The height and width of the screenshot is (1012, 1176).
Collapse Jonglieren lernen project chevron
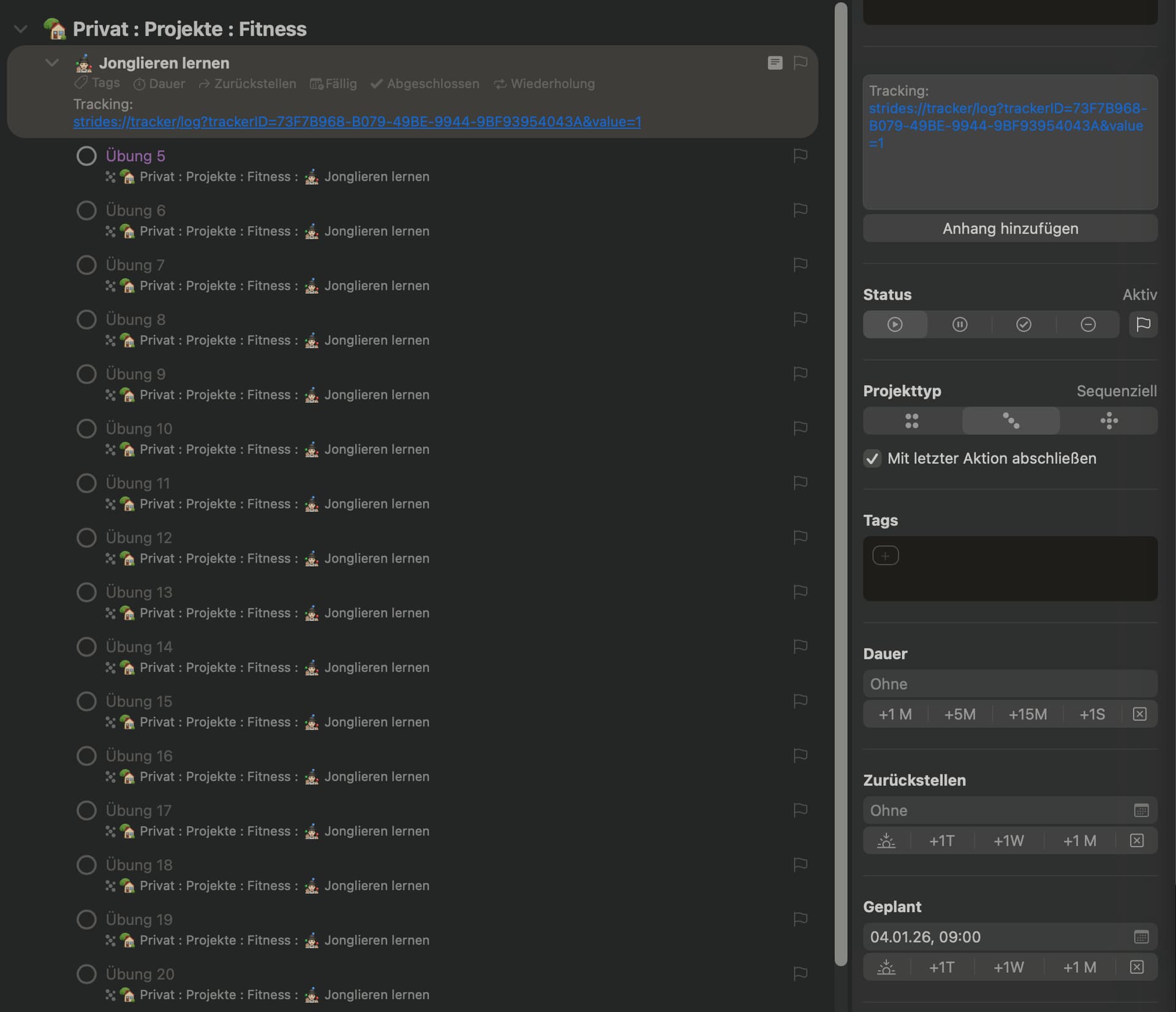coord(52,63)
